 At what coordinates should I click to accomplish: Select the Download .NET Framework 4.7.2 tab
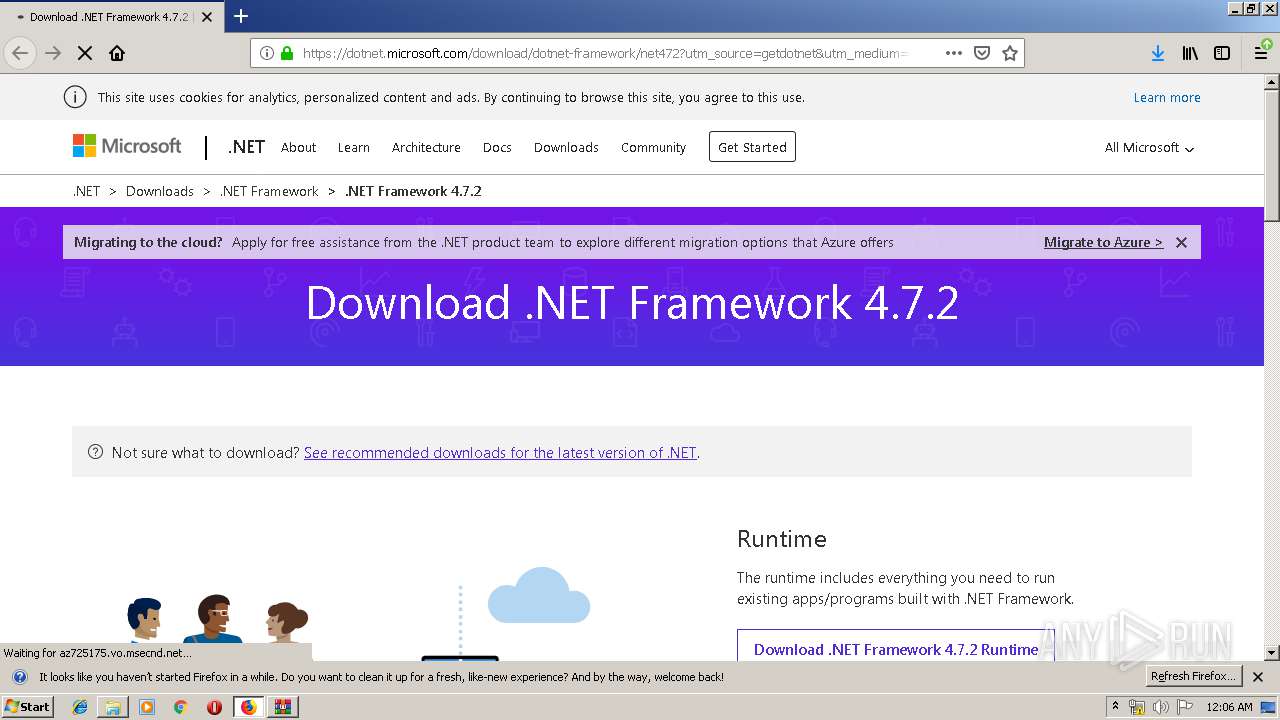110,17
